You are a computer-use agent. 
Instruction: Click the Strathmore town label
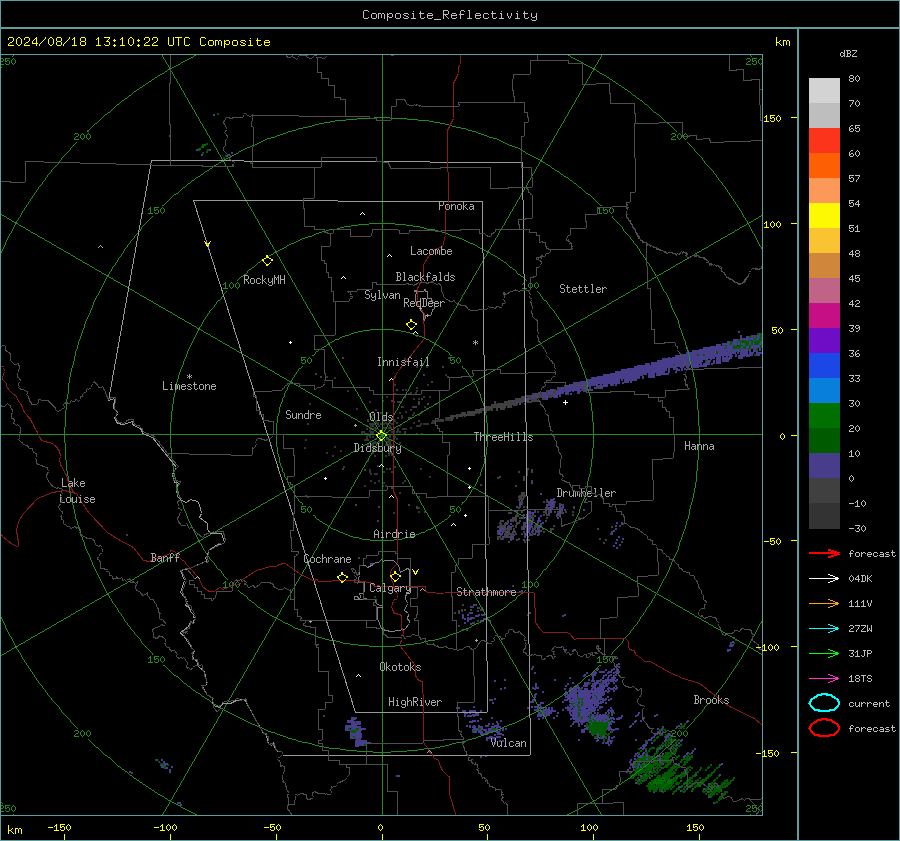(486, 592)
